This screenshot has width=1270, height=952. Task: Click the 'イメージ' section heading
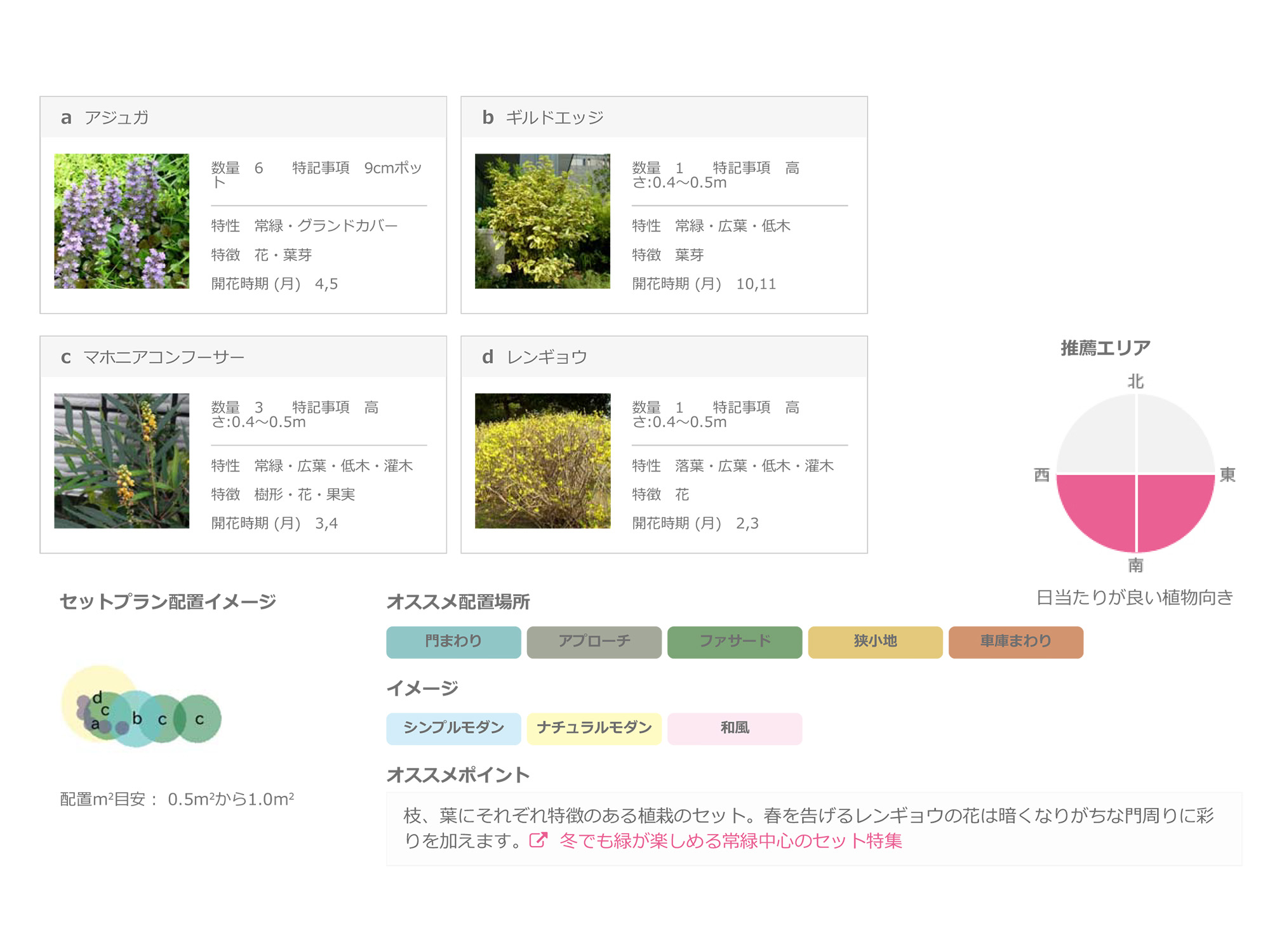(422, 688)
